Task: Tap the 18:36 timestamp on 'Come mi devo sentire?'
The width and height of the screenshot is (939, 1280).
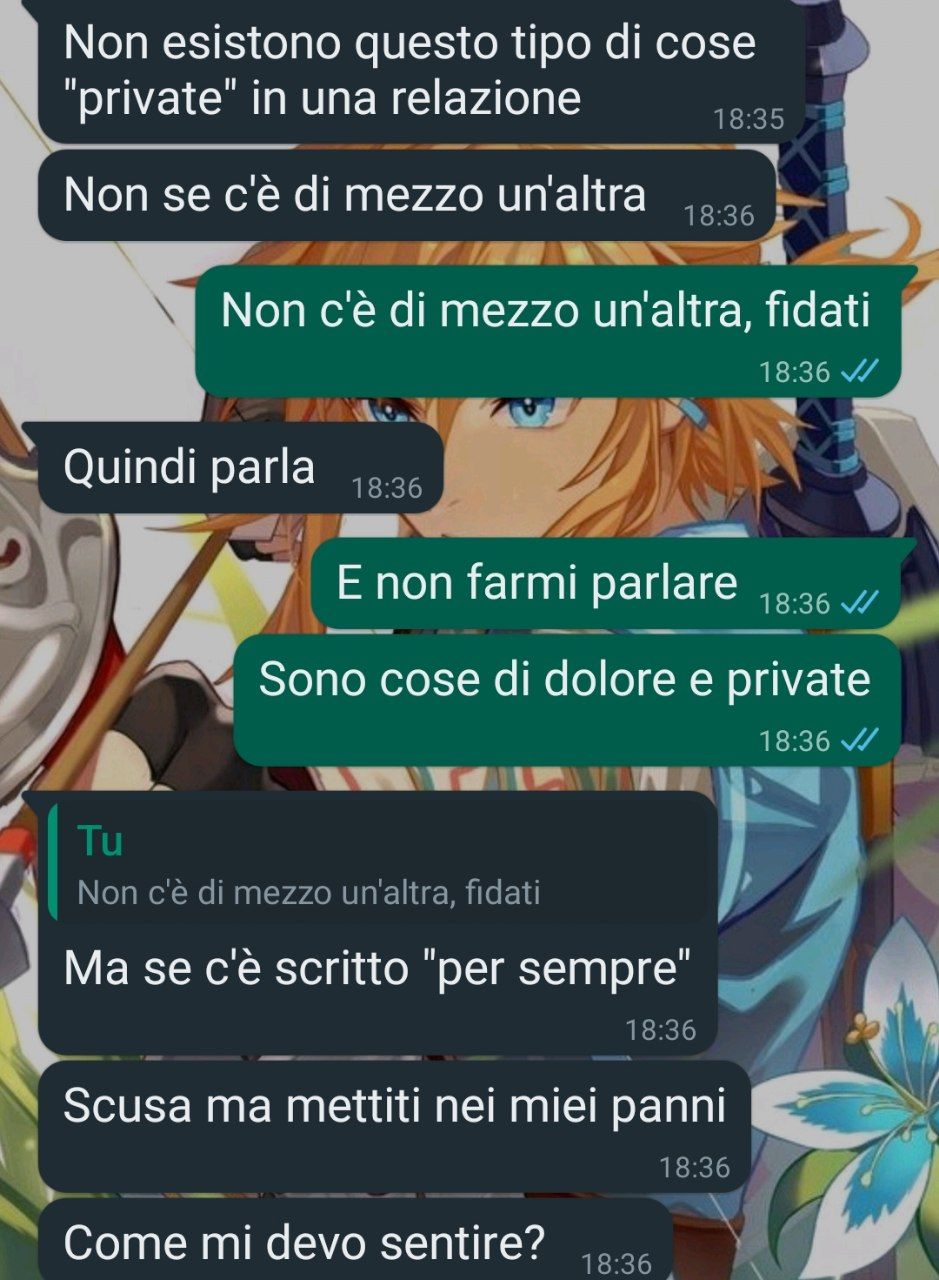Action: pos(617,1263)
